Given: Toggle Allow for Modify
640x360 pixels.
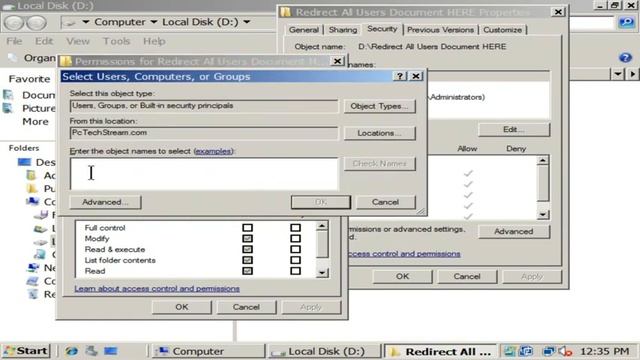Looking at the screenshot, I should (247, 238).
